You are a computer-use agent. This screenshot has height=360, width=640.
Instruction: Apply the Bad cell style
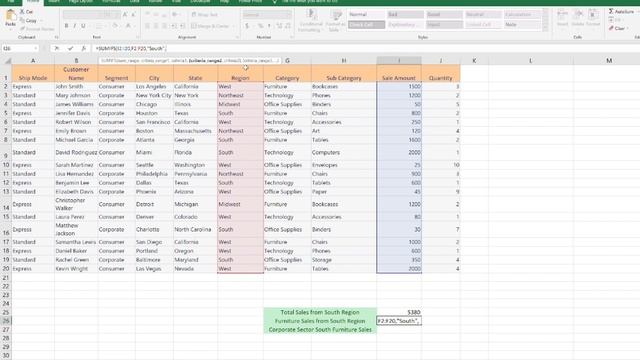405,15
